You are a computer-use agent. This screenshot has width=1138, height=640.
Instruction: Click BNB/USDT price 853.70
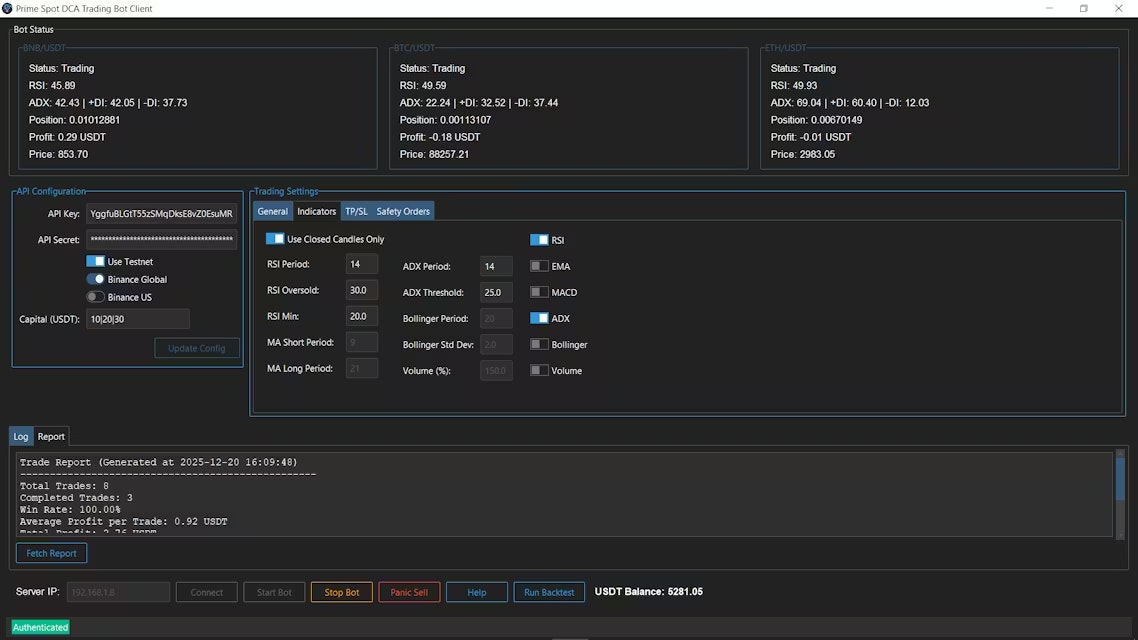click(x=58, y=155)
